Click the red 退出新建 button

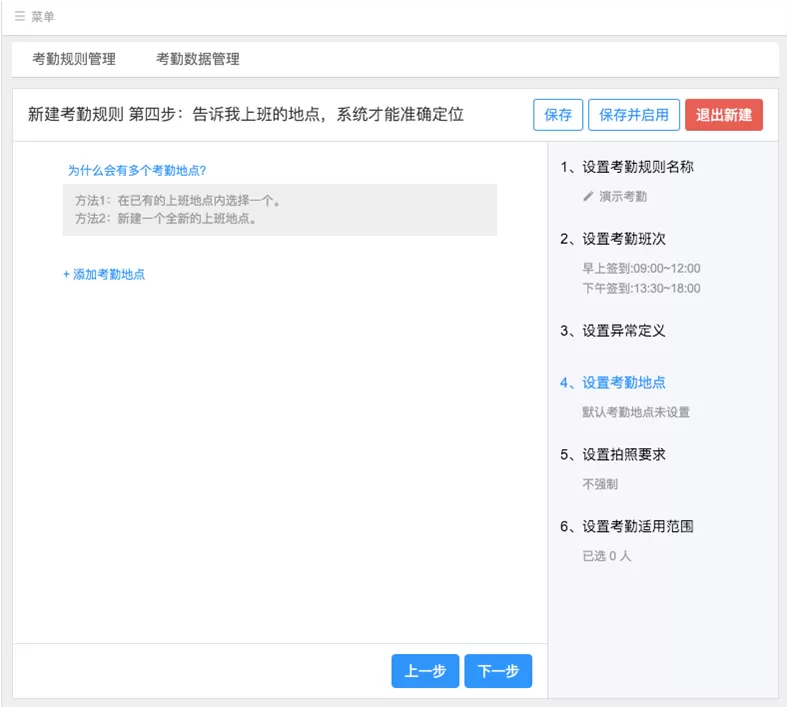tap(724, 115)
